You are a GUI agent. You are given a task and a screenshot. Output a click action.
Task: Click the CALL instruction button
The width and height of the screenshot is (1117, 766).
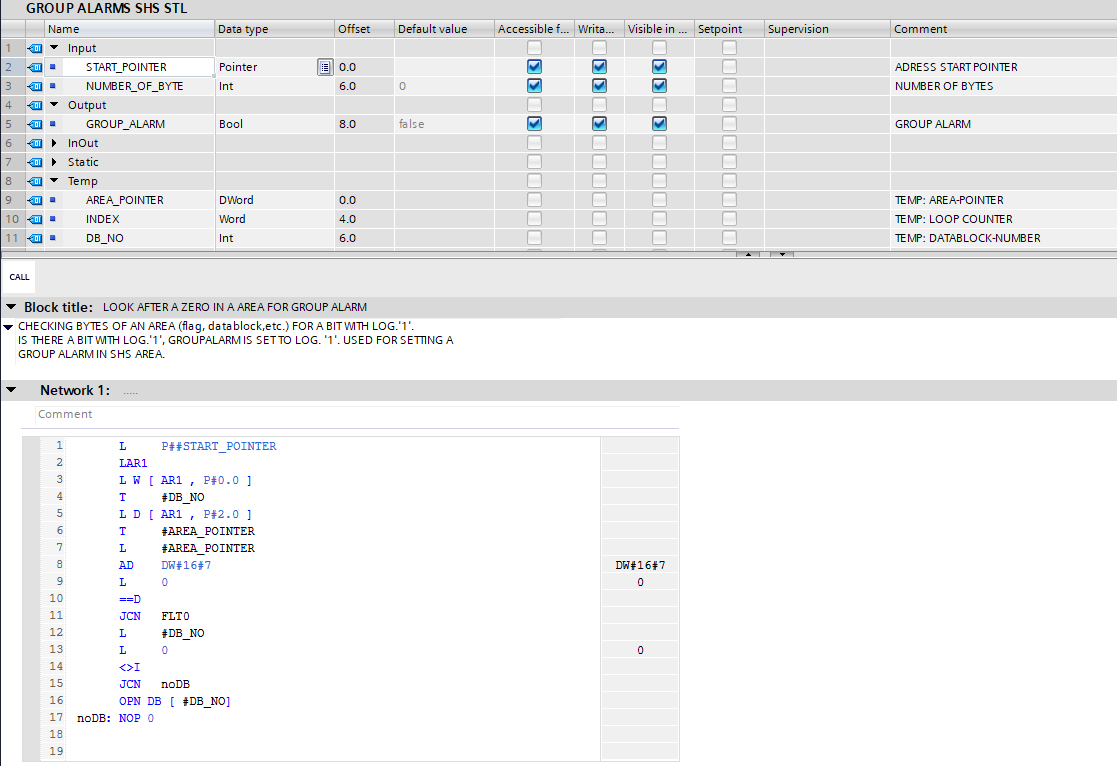19,277
